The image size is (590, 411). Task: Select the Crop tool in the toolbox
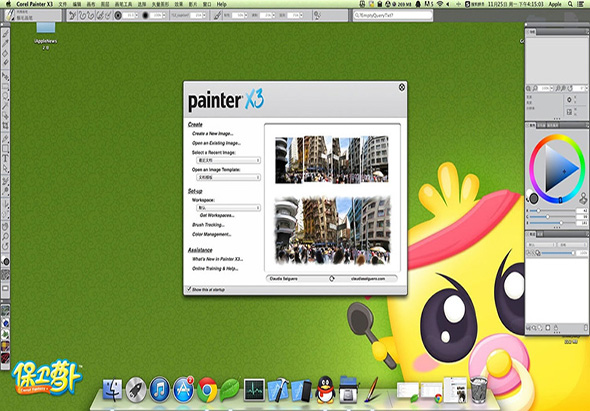6,125
